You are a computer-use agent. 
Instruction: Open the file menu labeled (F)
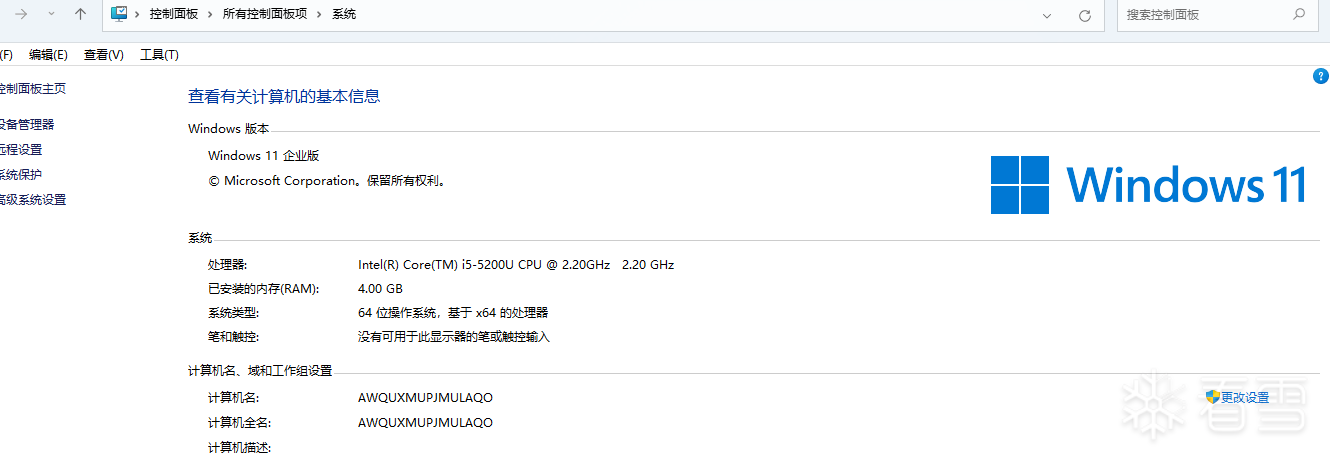click(x=6, y=55)
